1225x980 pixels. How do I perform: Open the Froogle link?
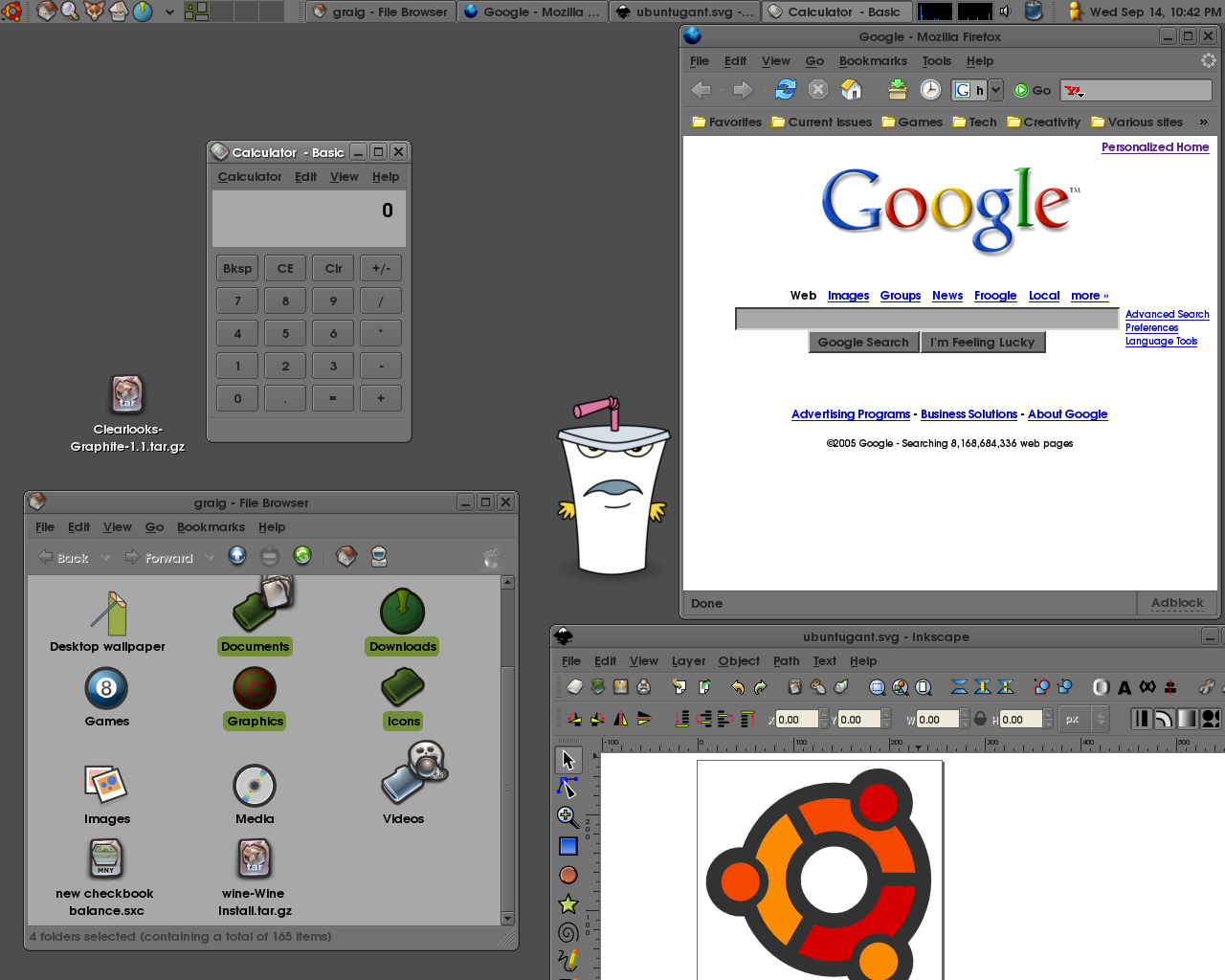tap(995, 296)
